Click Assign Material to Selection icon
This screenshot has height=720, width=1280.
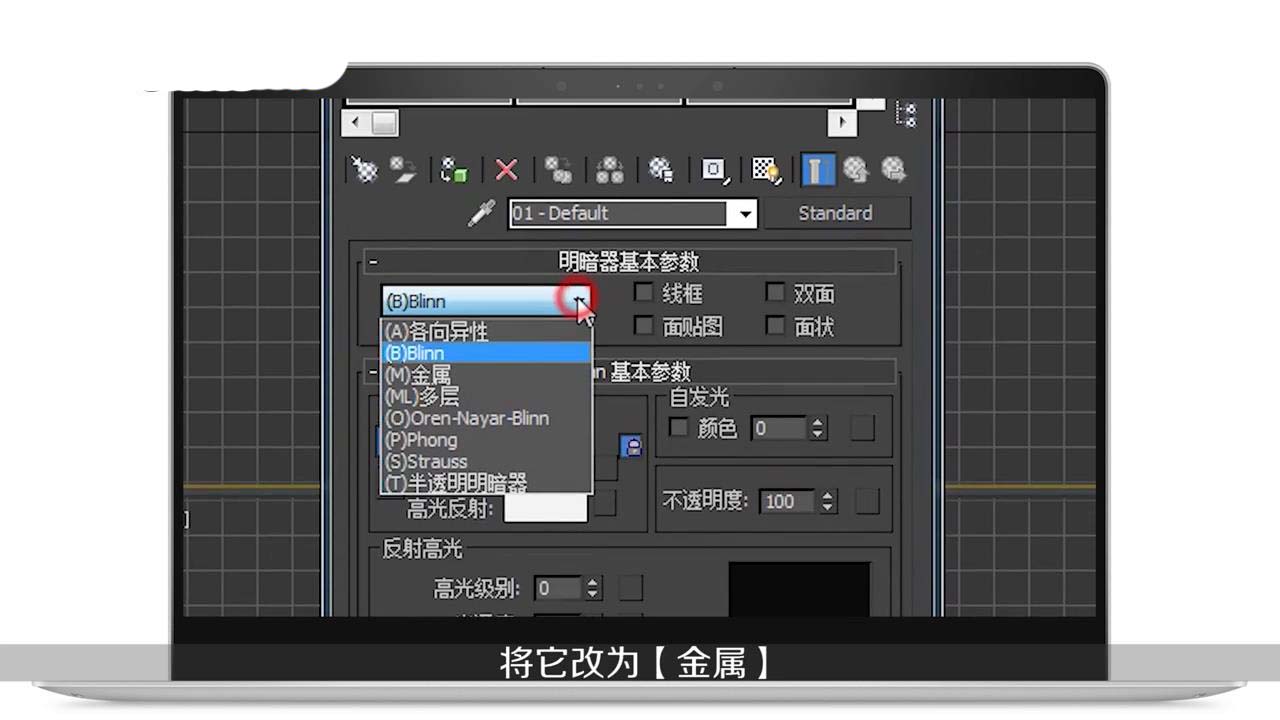(455, 170)
